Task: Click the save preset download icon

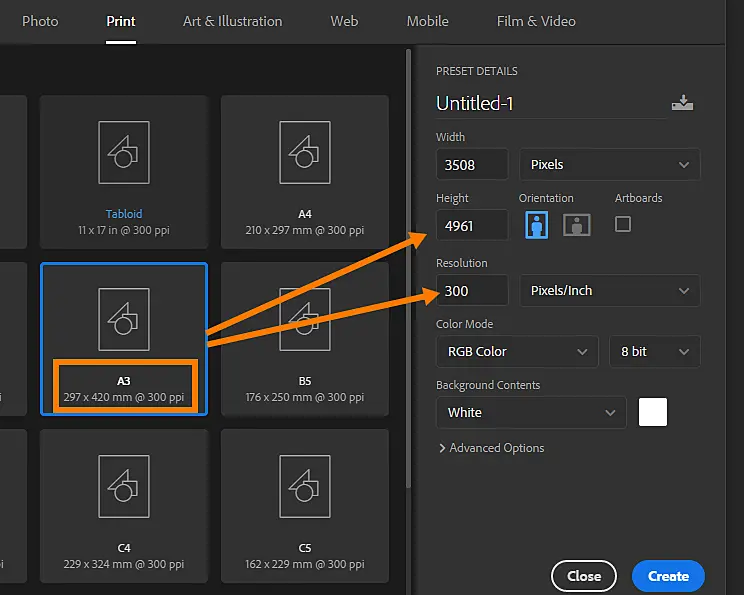Action: click(682, 102)
